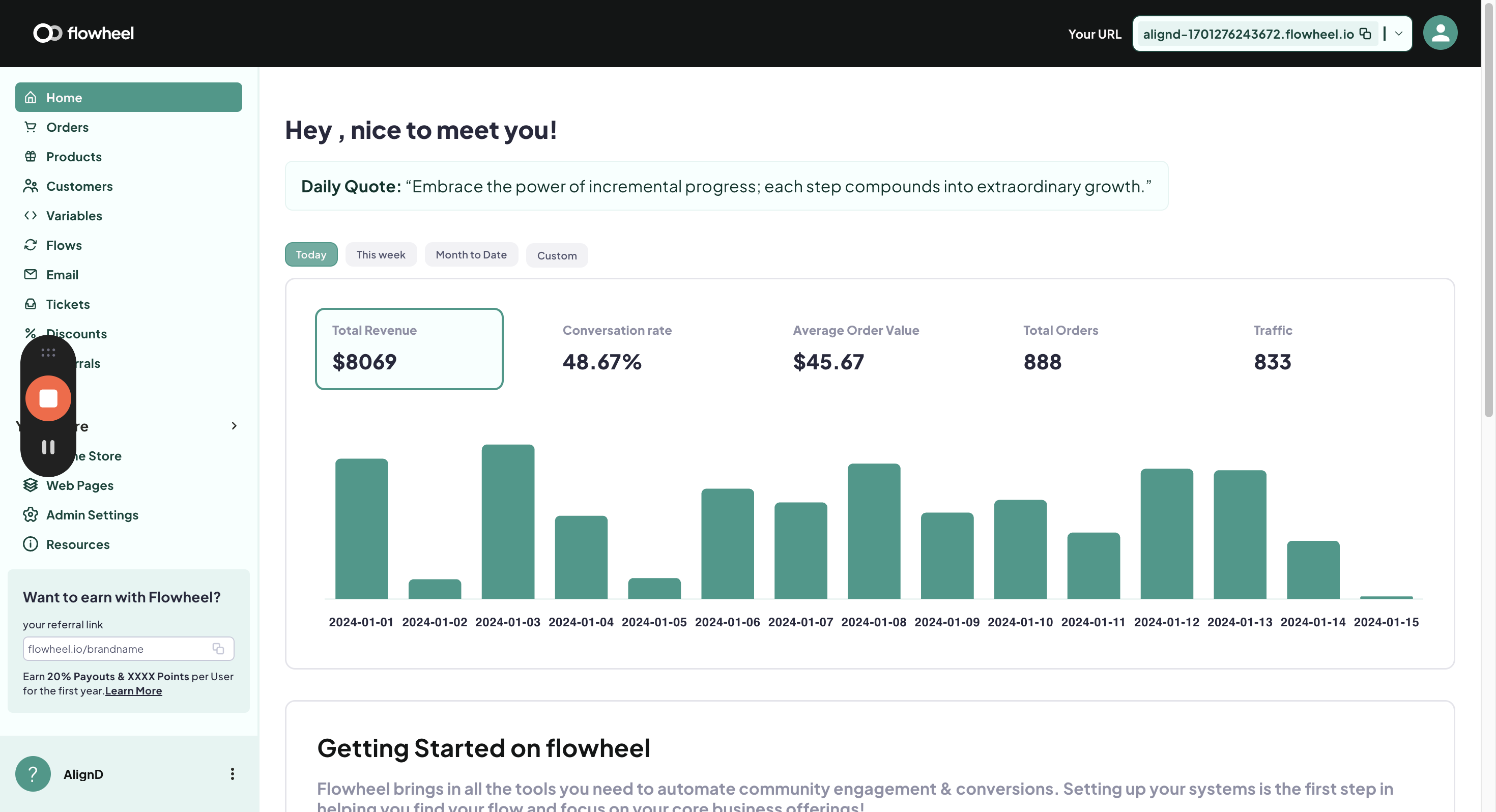The width and height of the screenshot is (1496, 812).
Task: Click the Variables code brackets icon
Action: (31, 216)
